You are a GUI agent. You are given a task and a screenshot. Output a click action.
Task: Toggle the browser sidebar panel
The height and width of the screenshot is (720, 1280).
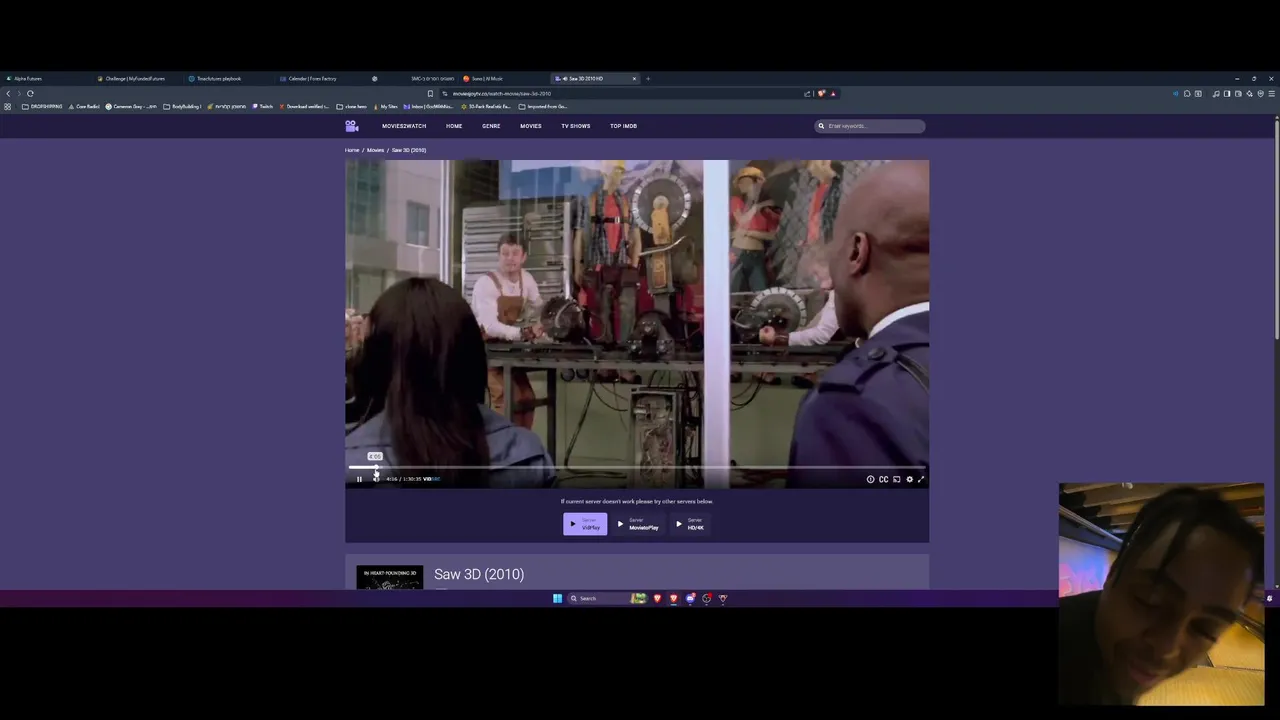click(1227, 94)
